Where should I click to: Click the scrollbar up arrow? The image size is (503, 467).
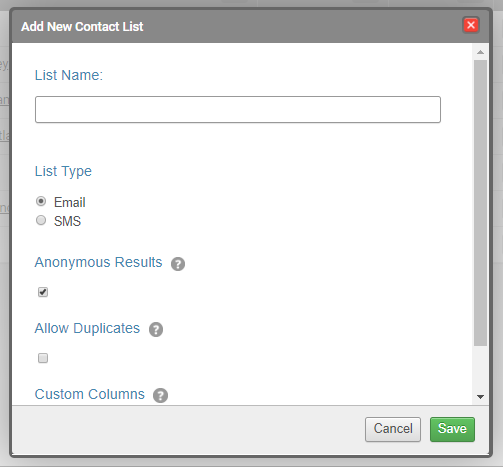tap(480, 52)
